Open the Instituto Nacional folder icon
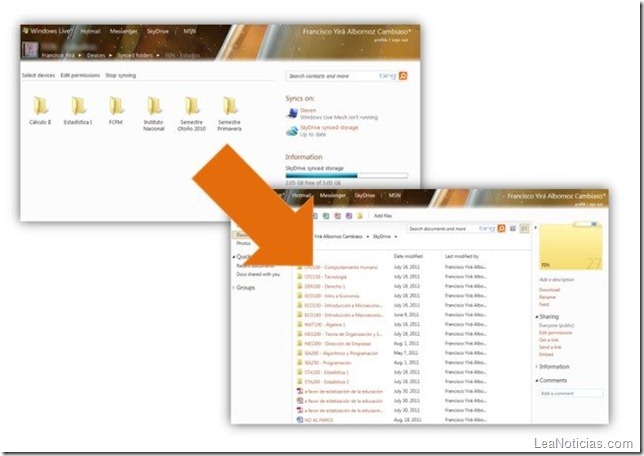Image resolution: width=644 pixels, height=456 pixels. click(154, 106)
